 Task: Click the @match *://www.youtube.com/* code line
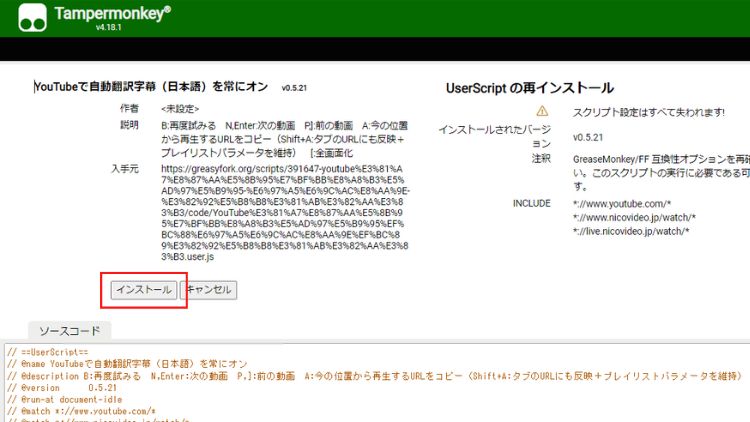[81, 411]
